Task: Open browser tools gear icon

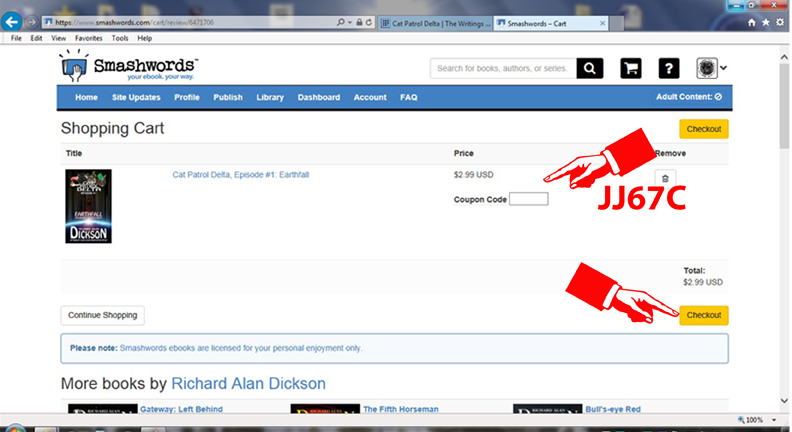Action: [x=780, y=22]
